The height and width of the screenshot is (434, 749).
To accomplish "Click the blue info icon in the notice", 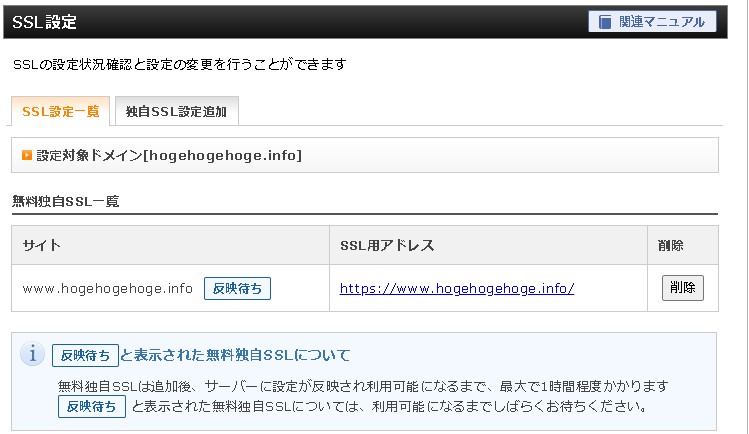I will [x=33, y=354].
